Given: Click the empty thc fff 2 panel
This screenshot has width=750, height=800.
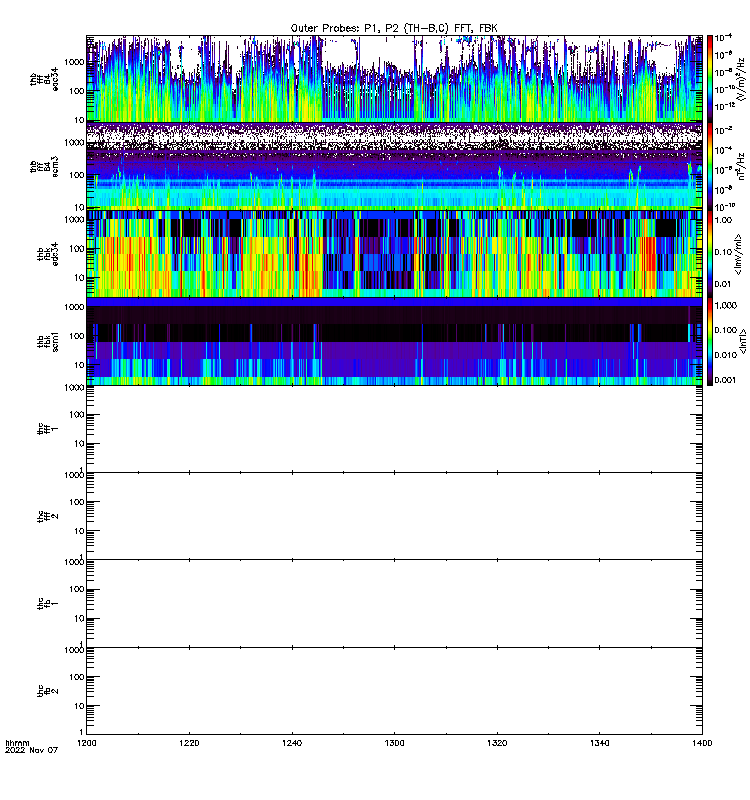Looking at the screenshot, I should point(394,516).
